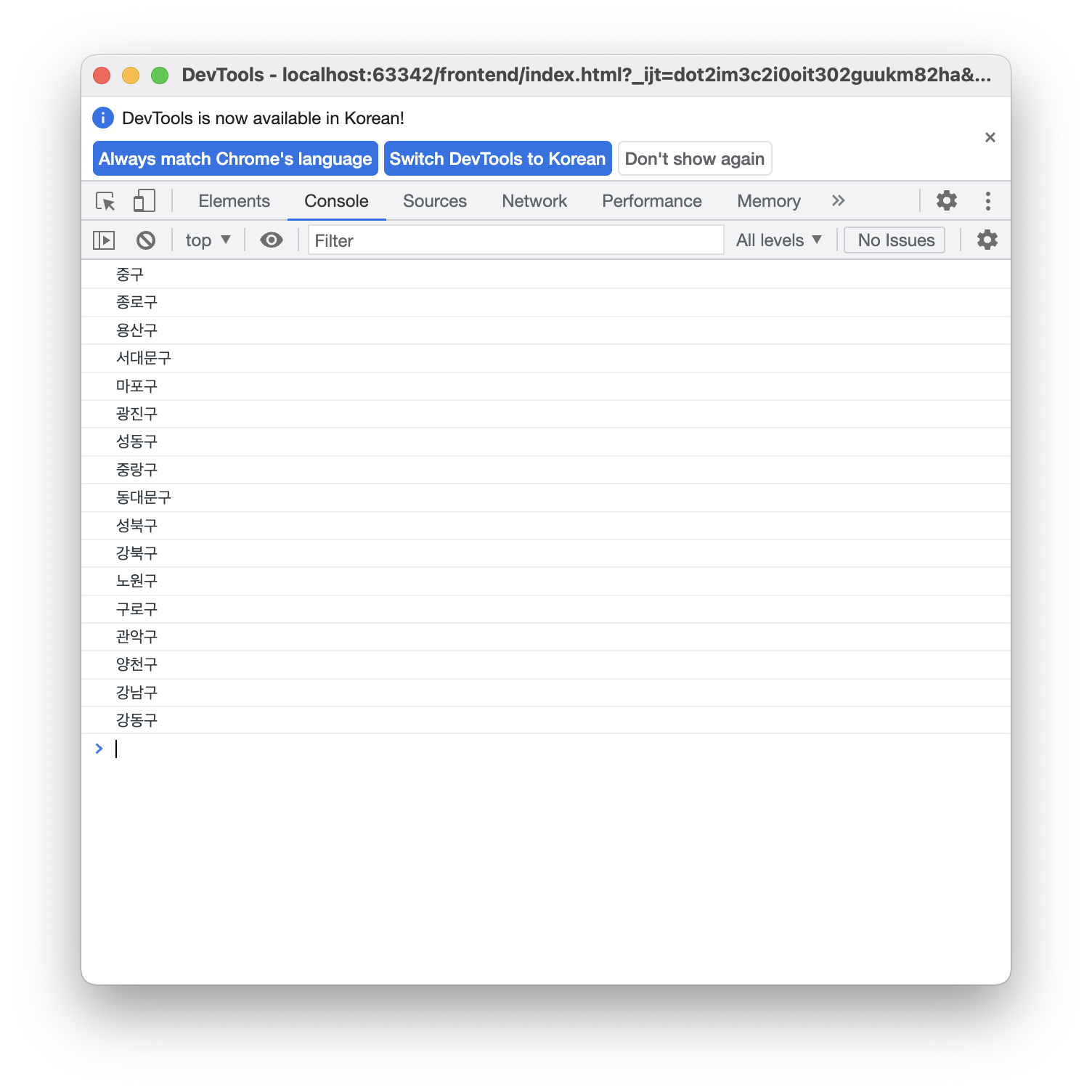Focus the console Filter input field

(x=516, y=240)
